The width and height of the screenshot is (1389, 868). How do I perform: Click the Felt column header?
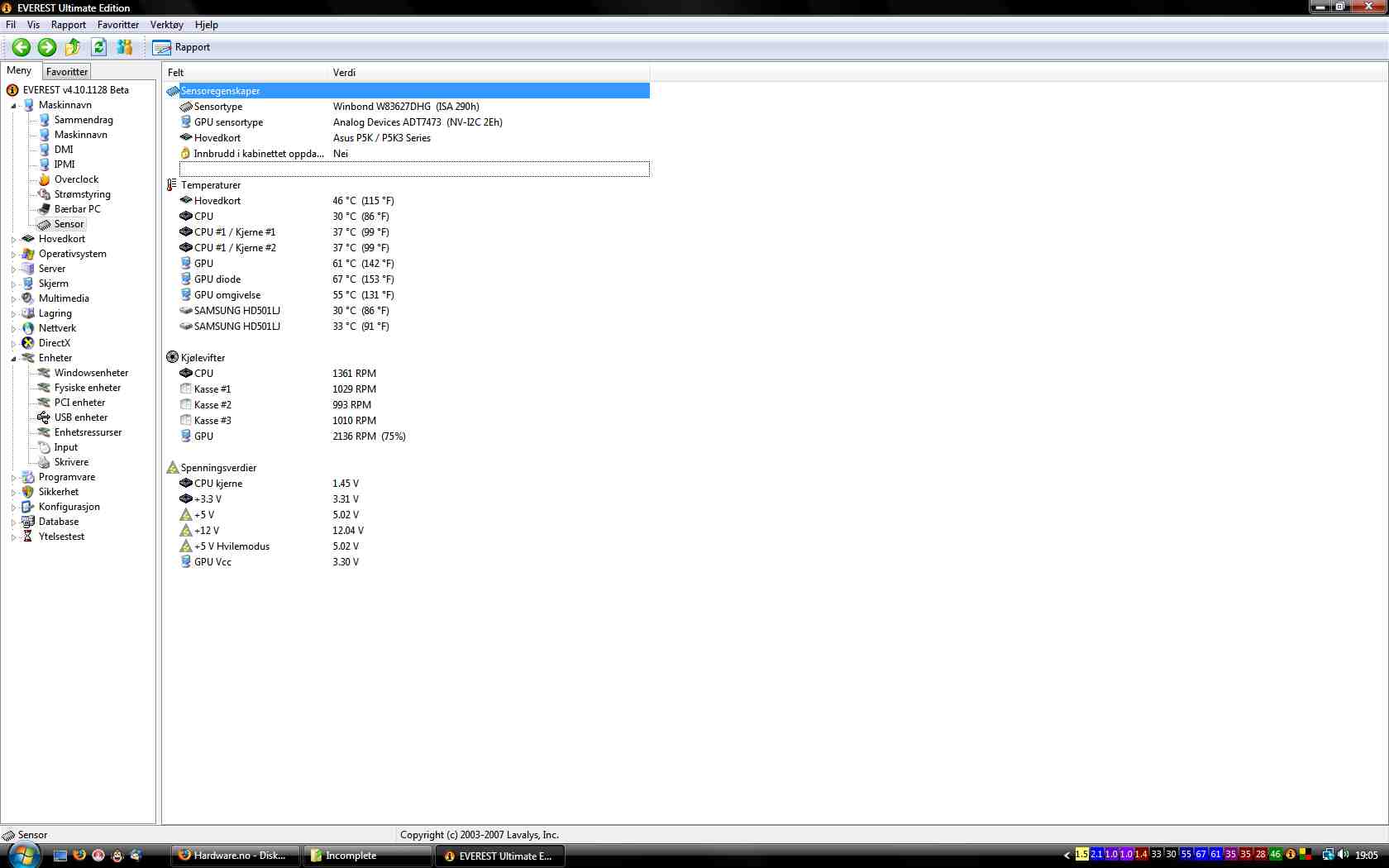[246, 73]
